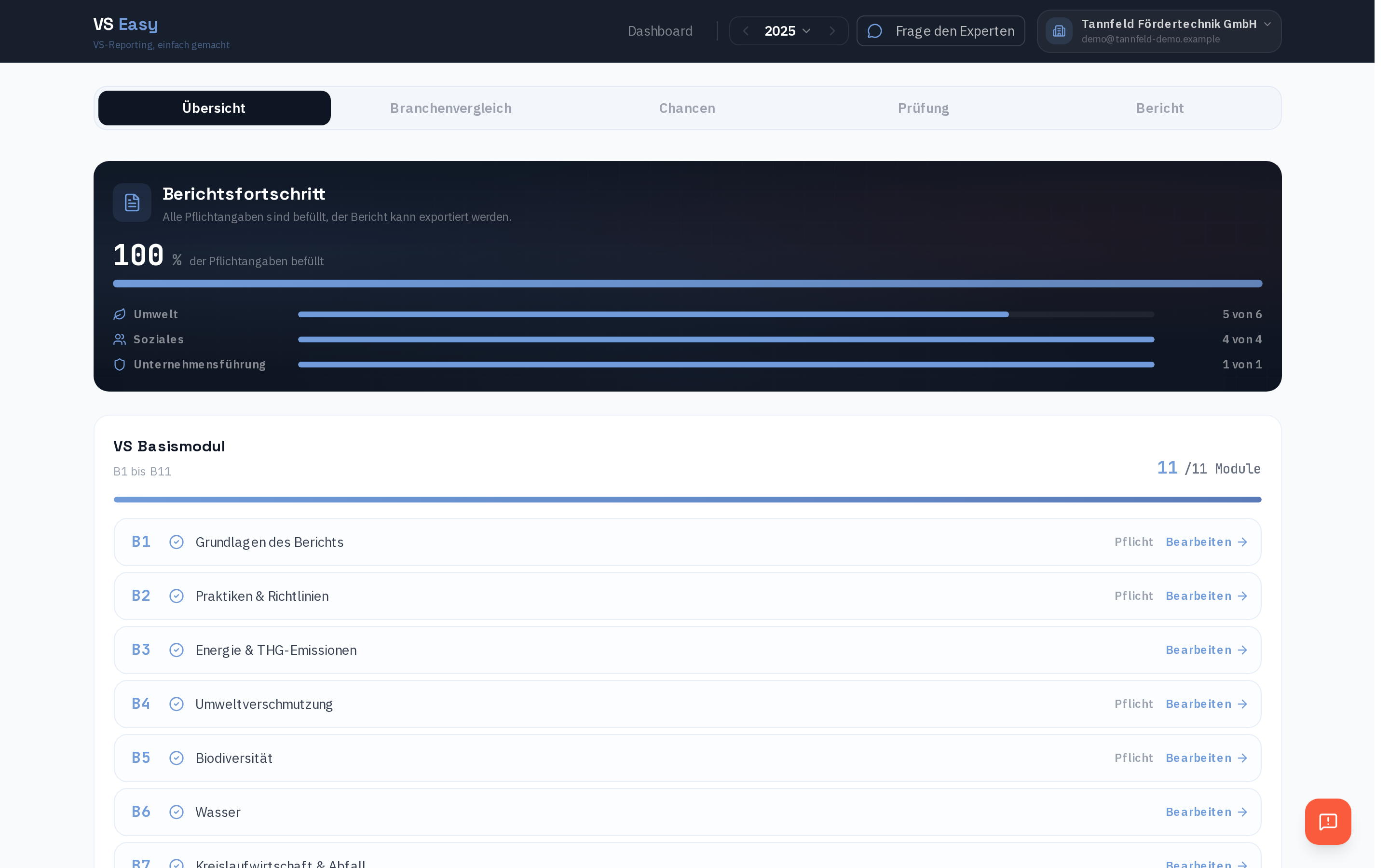
Task: Click Bearbeiten for Biodiversität
Action: tap(1207, 758)
